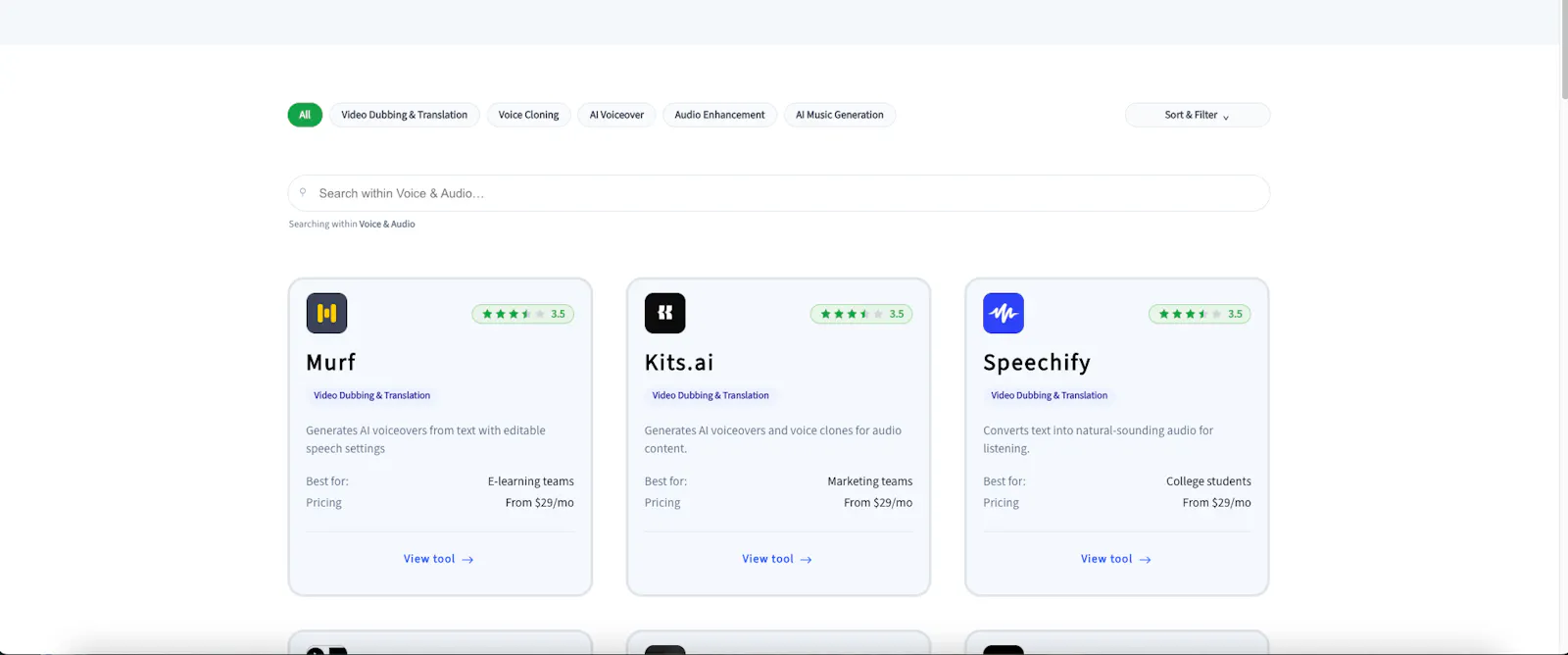Click Speechify's 'From $29/mo' pricing value
Image resolution: width=1568 pixels, height=655 pixels.
(x=1217, y=503)
